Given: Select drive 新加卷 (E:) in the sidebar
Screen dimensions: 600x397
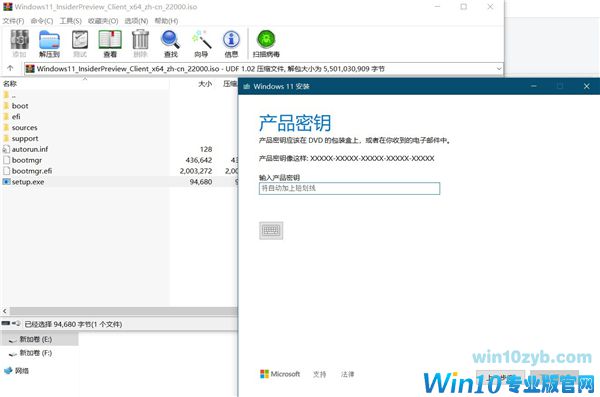Looking at the screenshot, I should (x=36, y=339).
